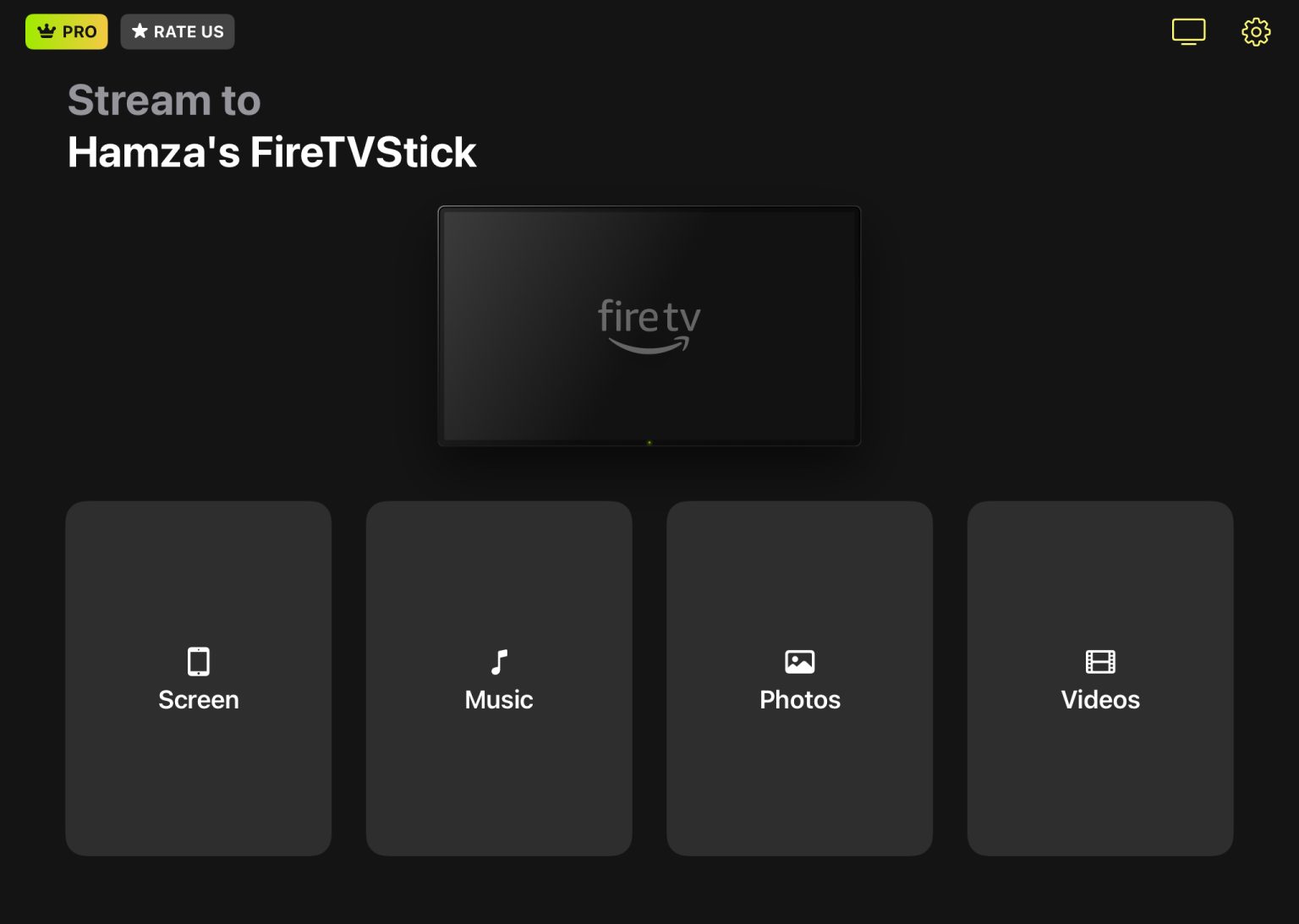
Task: Tap the Music note icon
Action: (x=498, y=662)
